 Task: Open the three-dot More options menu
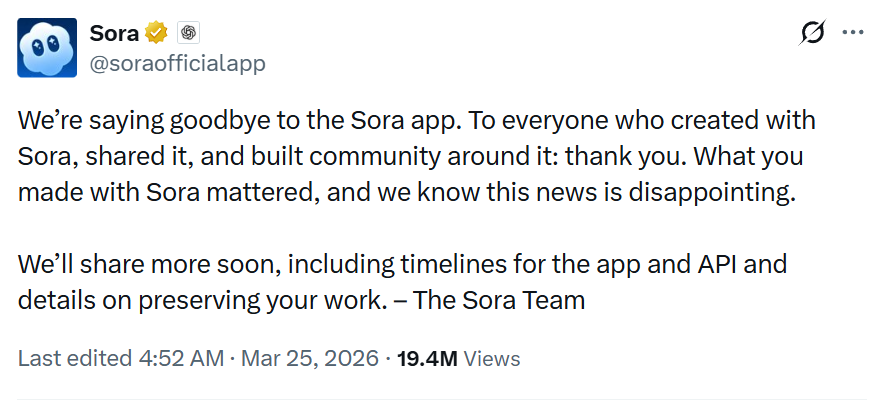click(853, 33)
